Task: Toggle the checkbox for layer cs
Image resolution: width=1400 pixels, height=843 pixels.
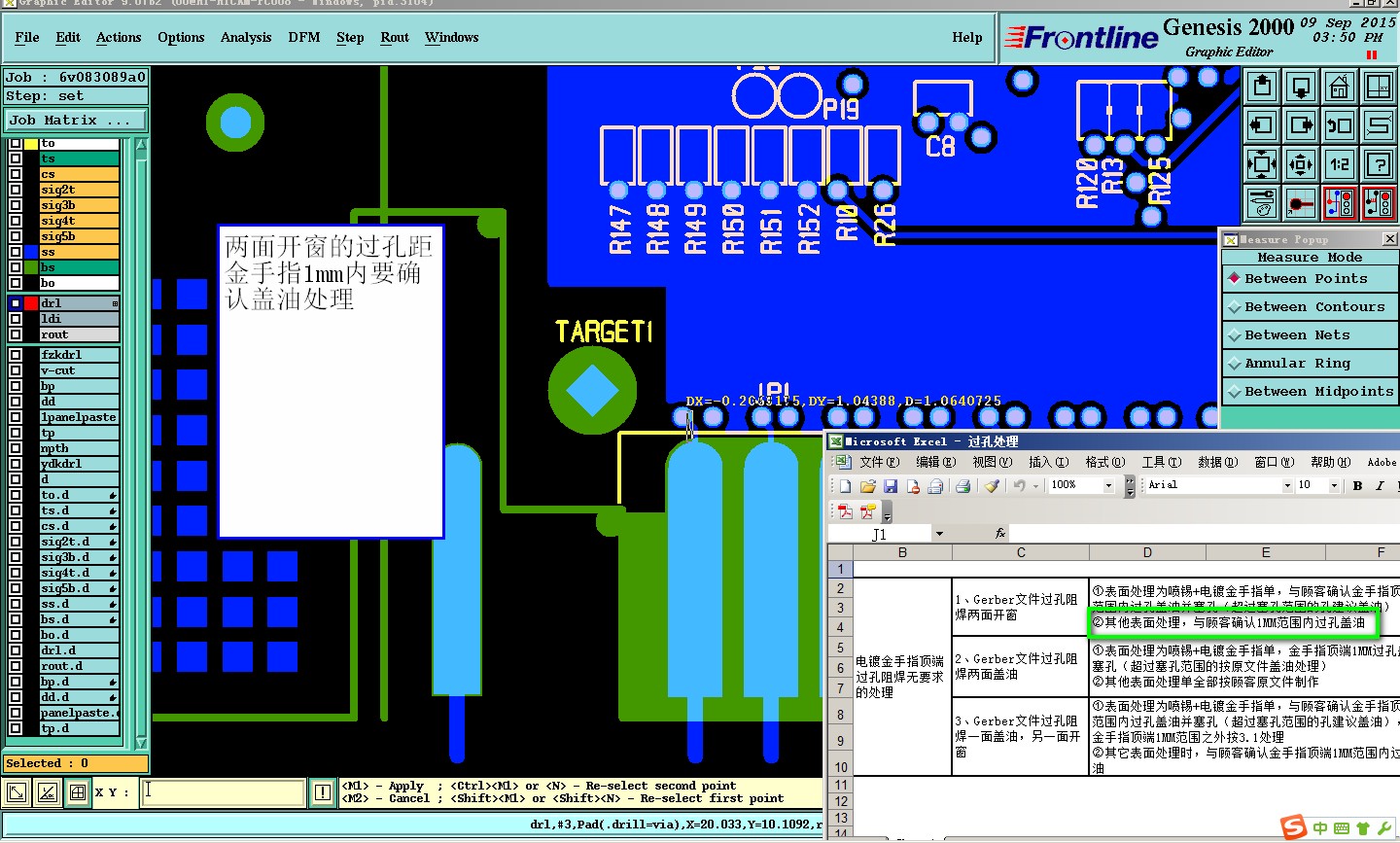Action: coord(16,174)
